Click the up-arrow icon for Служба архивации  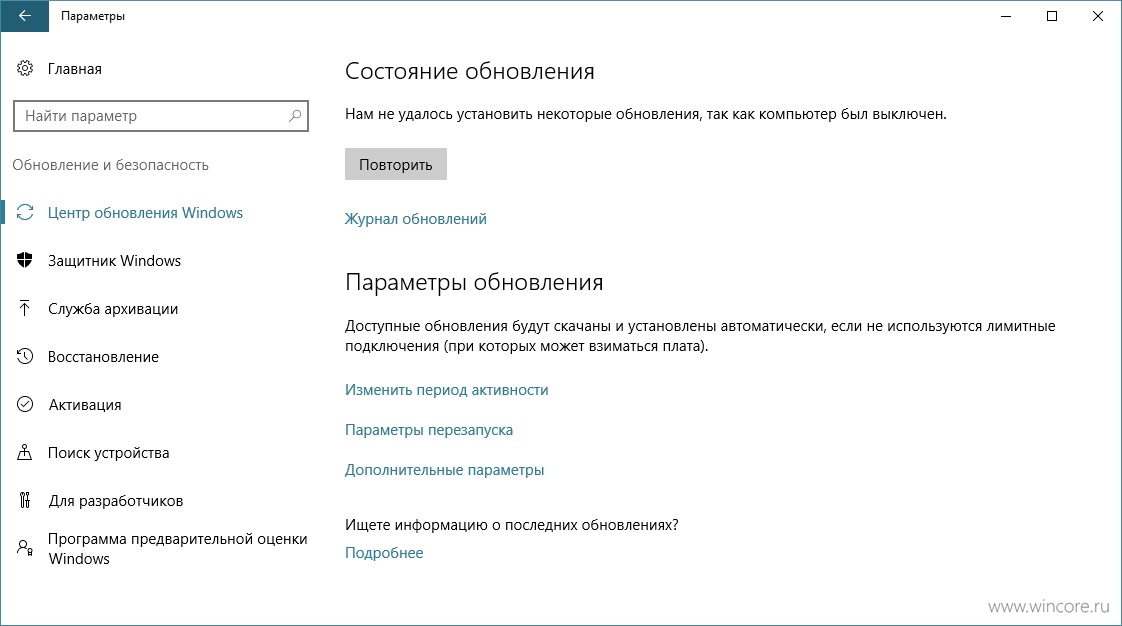(x=25, y=308)
